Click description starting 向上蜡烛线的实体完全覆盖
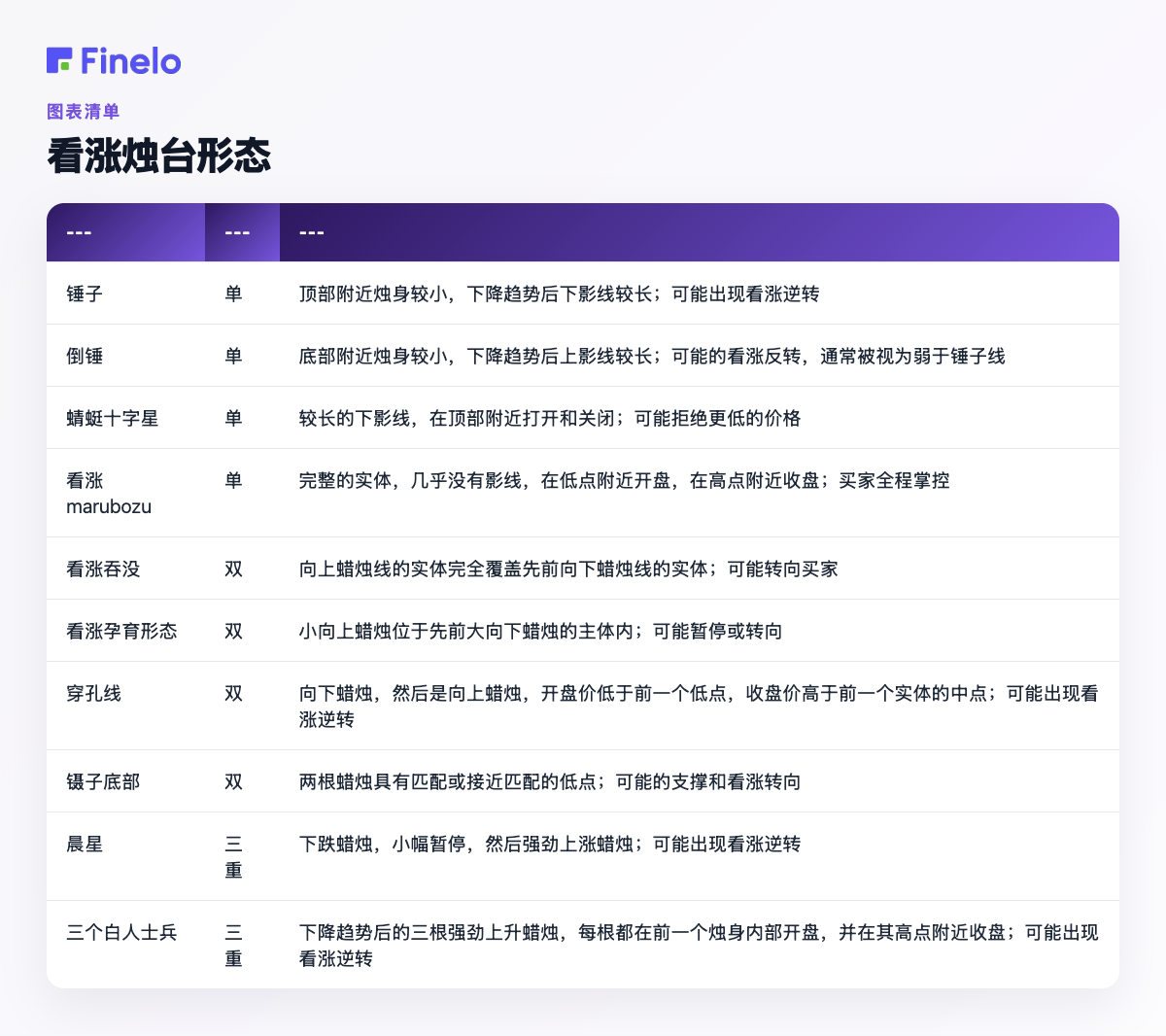1166x1036 pixels. pos(568,569)
